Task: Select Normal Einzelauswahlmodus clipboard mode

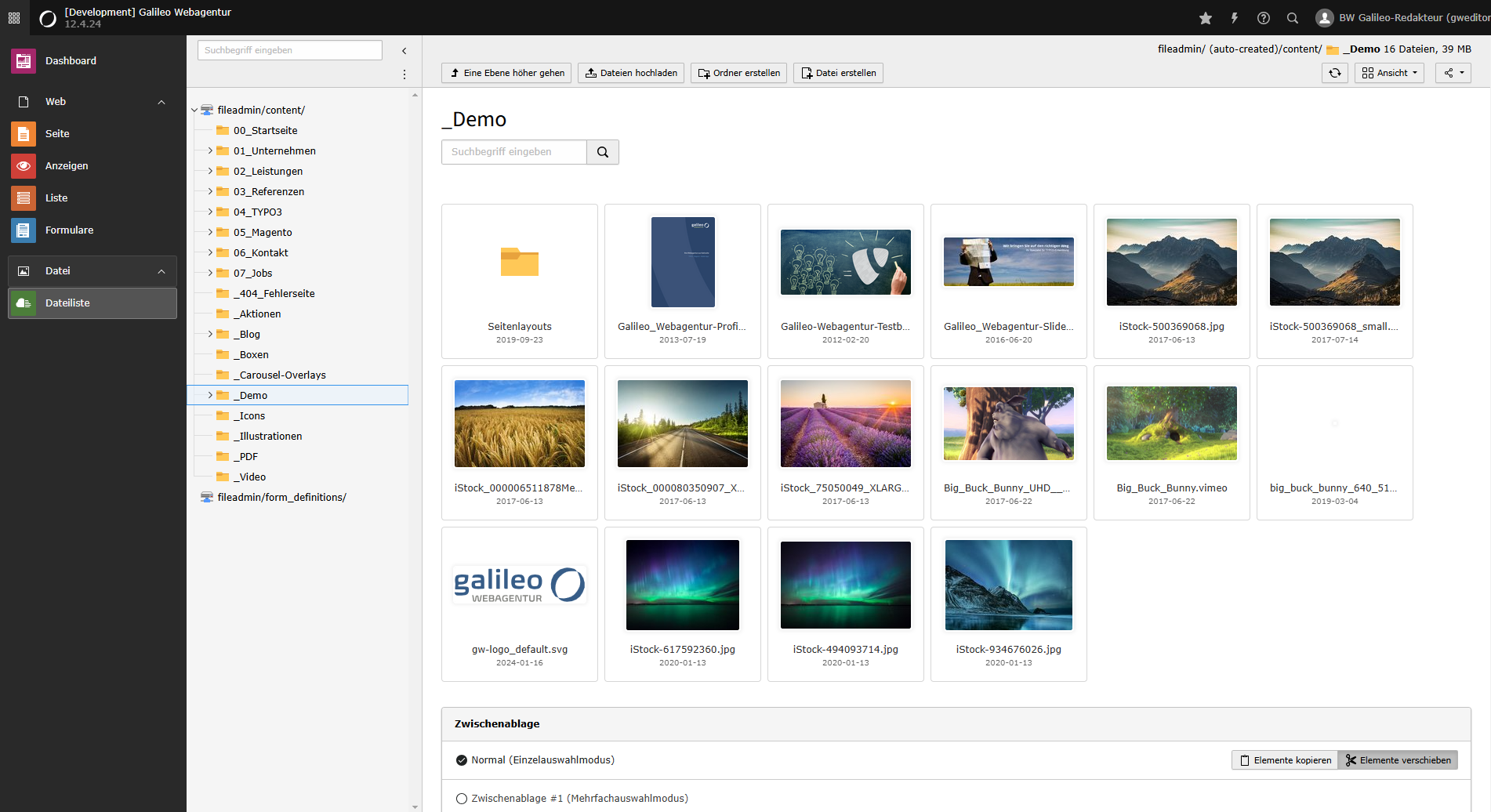Action: [461, 759]
